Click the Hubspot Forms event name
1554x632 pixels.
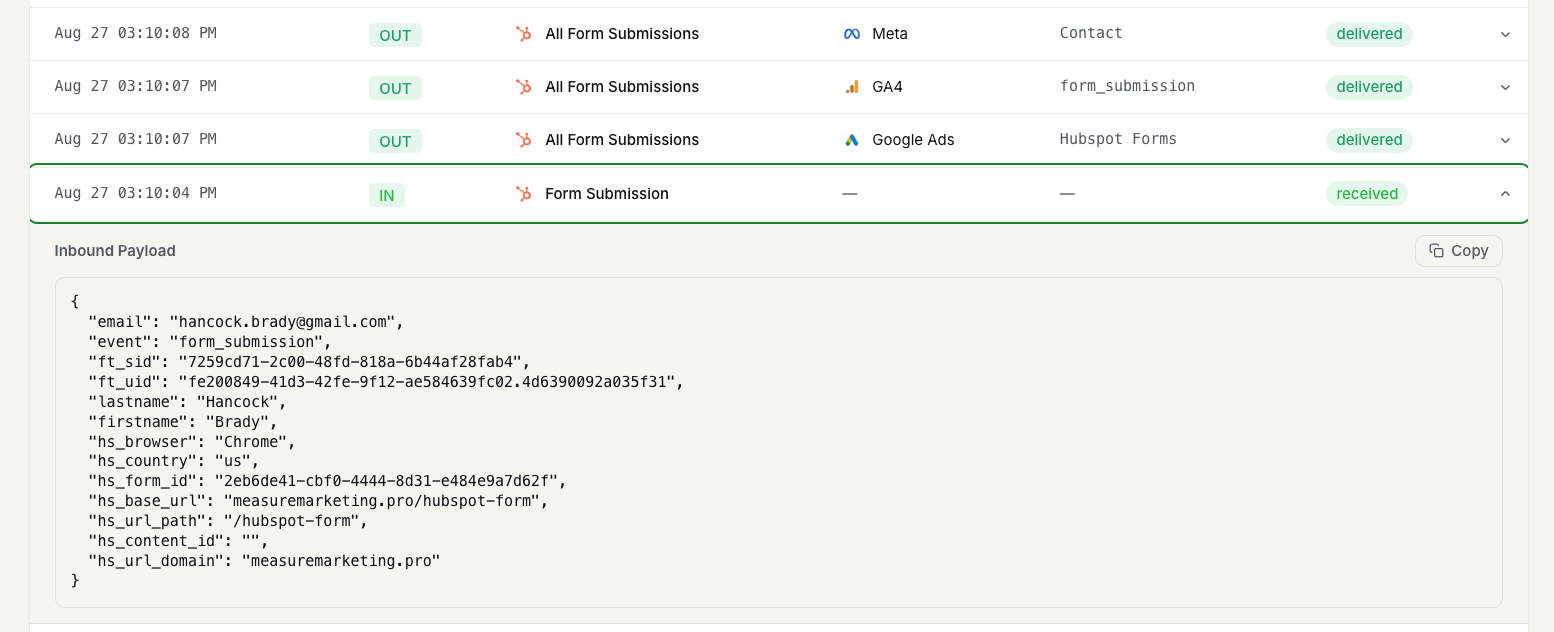click(1118, 139)
